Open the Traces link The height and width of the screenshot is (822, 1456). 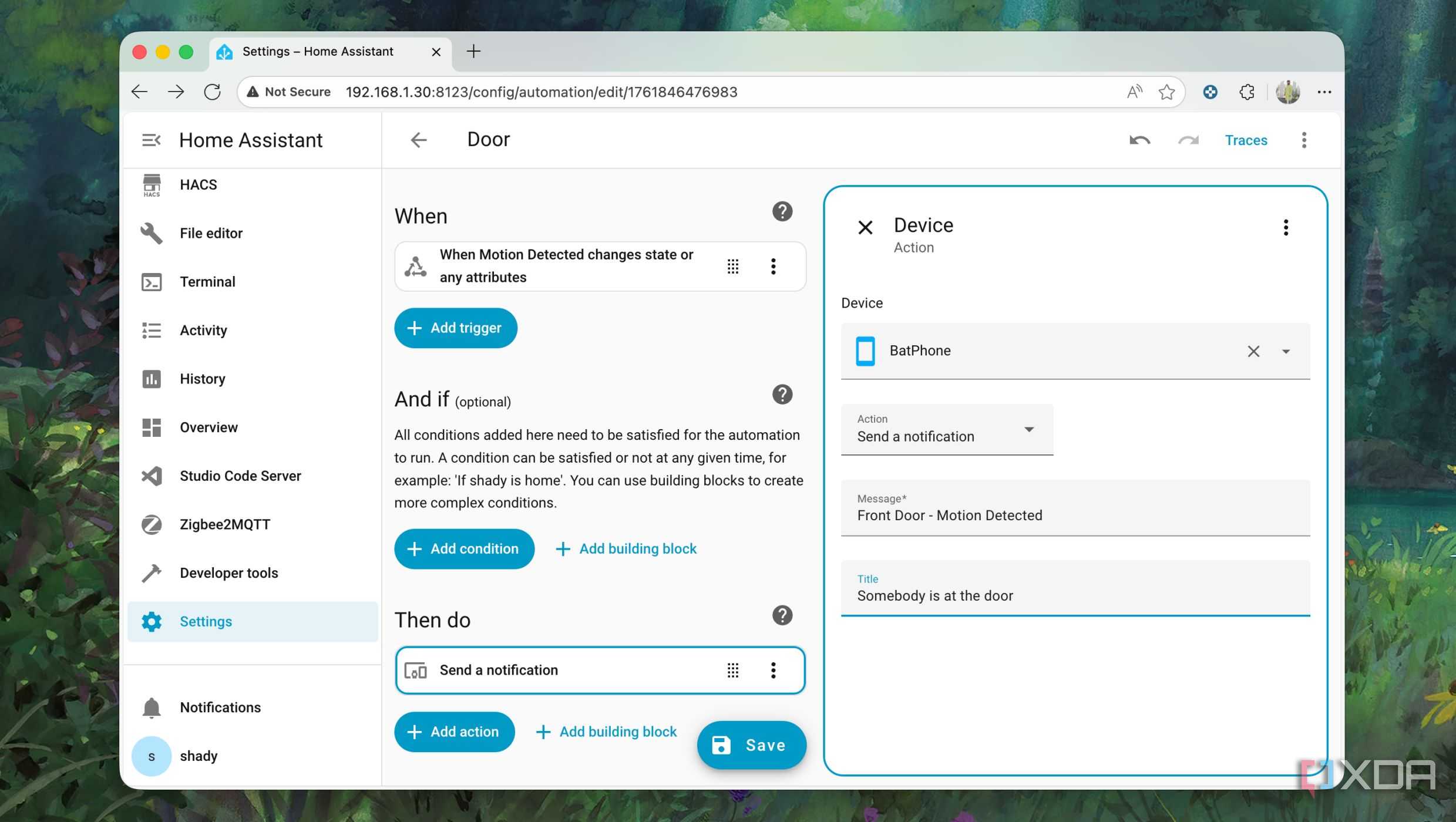pyautogui.click(x=1246, y=140)
